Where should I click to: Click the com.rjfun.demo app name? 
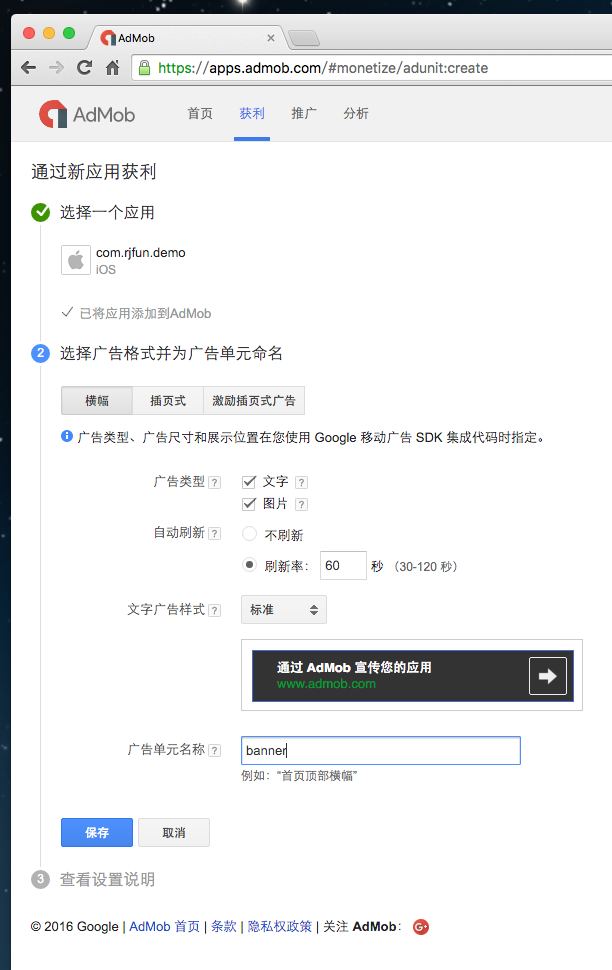(140, 252)
